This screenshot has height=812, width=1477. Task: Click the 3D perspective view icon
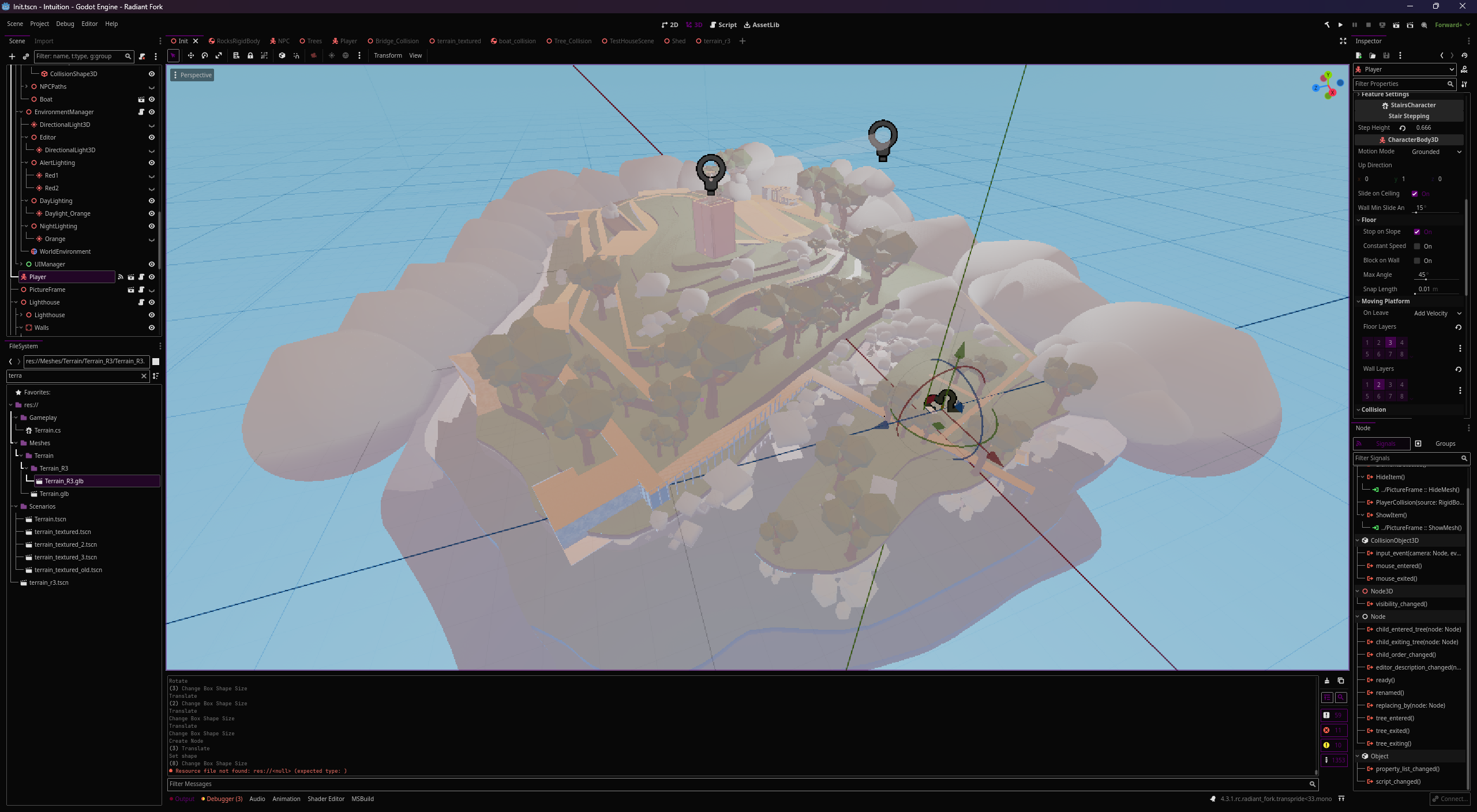(192, 74)
